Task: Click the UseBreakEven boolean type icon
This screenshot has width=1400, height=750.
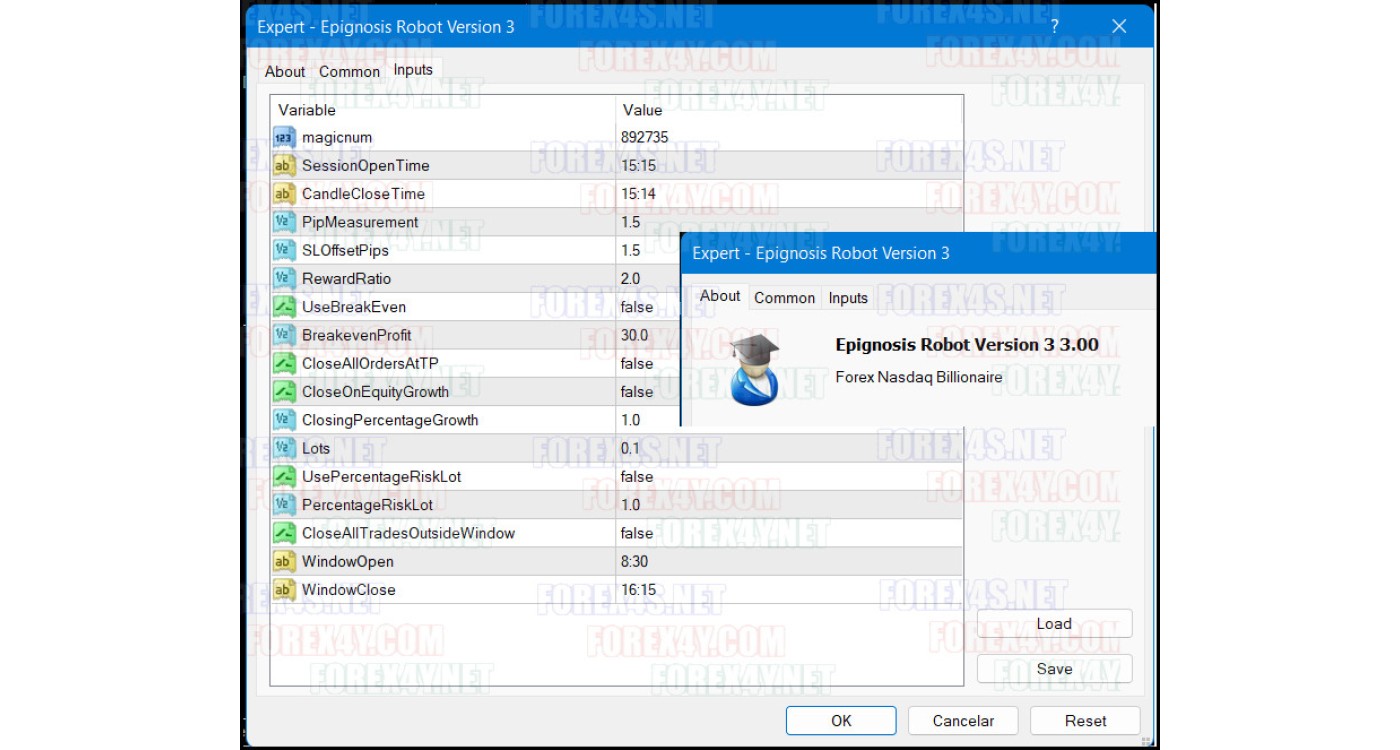Action: (x=284, y=307)
